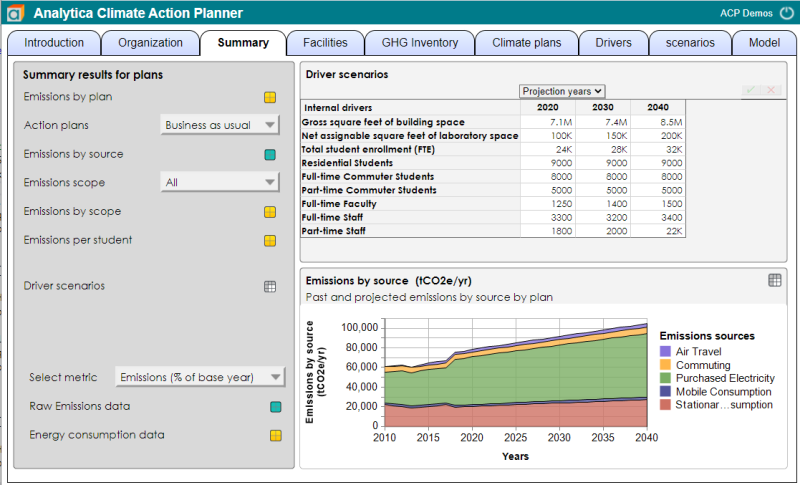Expand the Action plans dropdown
The width and height of the screenshot is (800, 485).
pyautogui.click(x=220, y=125)
